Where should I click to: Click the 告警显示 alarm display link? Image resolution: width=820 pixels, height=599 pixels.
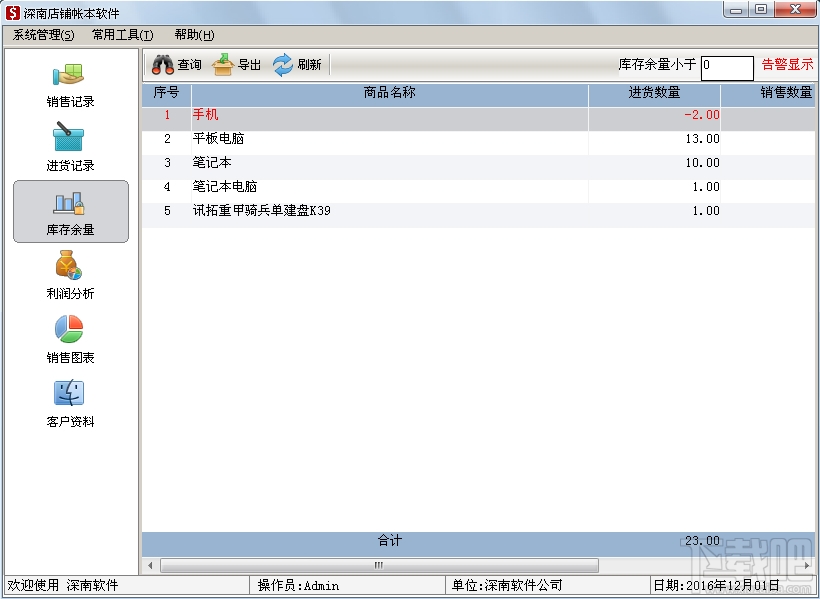point(788,65)
